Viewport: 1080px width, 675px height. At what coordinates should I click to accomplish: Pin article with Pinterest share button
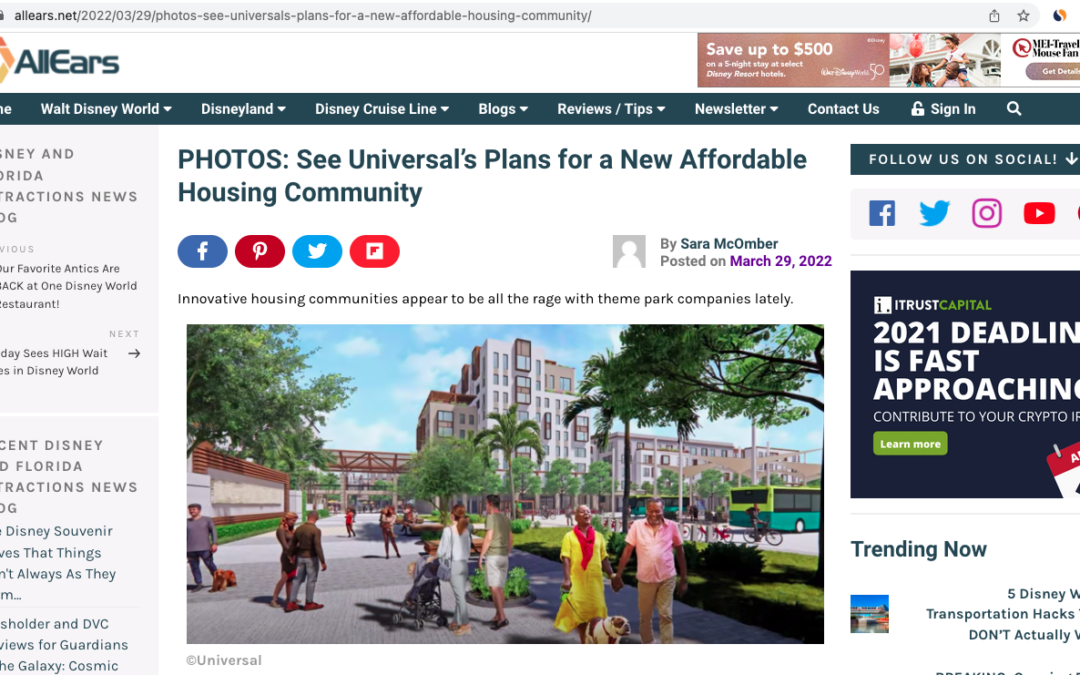click(260, 251)
